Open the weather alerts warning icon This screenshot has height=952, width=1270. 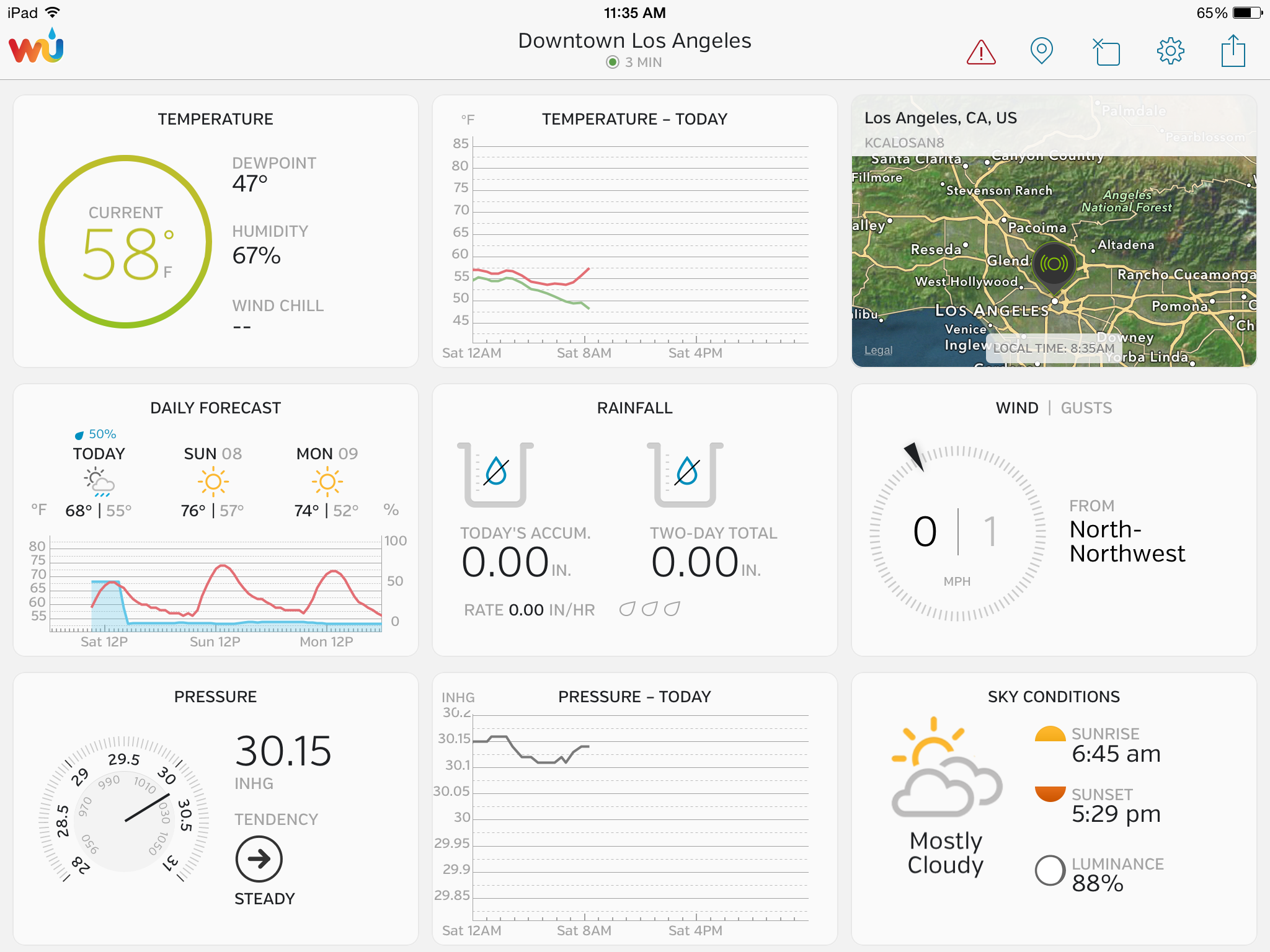pyautogui.click(x=981, y=52)
